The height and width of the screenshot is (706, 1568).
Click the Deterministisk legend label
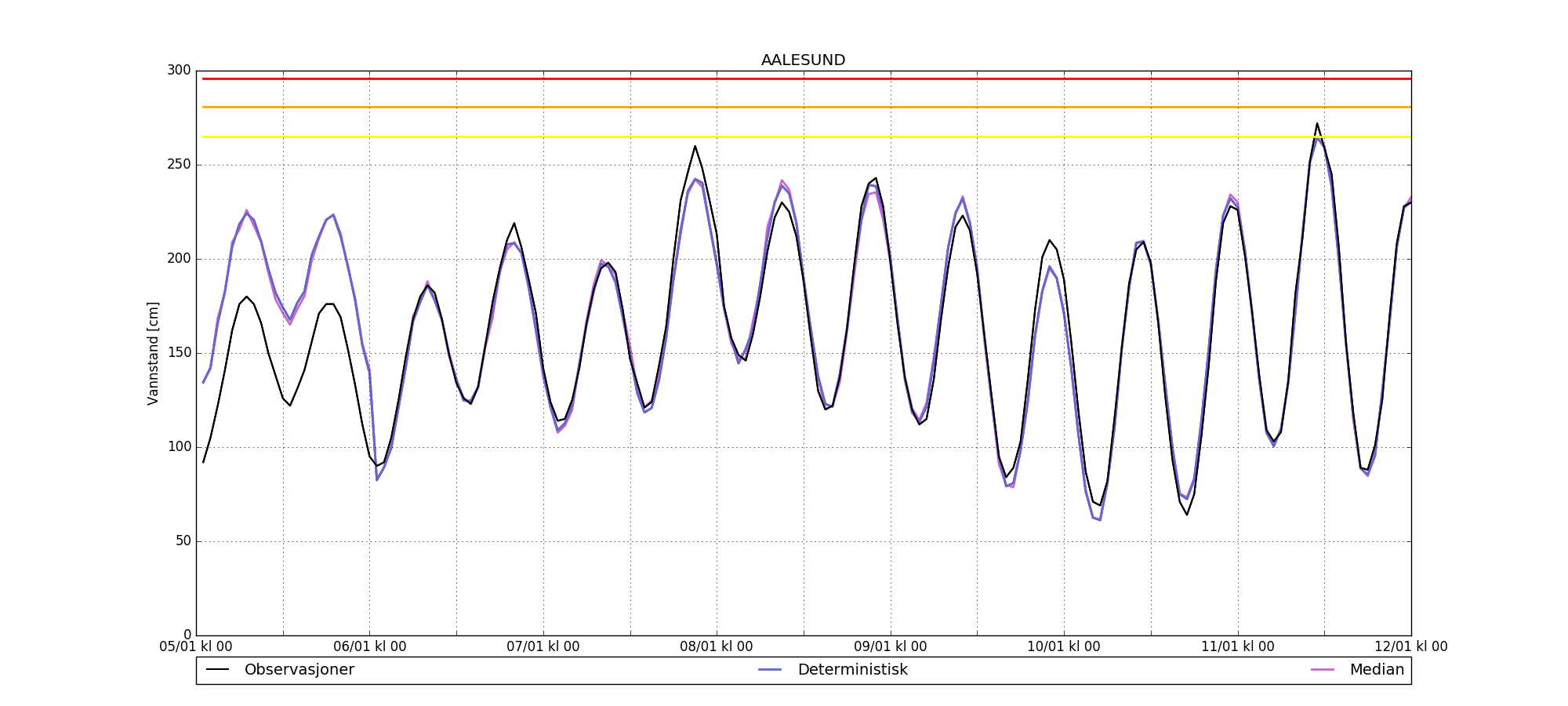[852, 670]
